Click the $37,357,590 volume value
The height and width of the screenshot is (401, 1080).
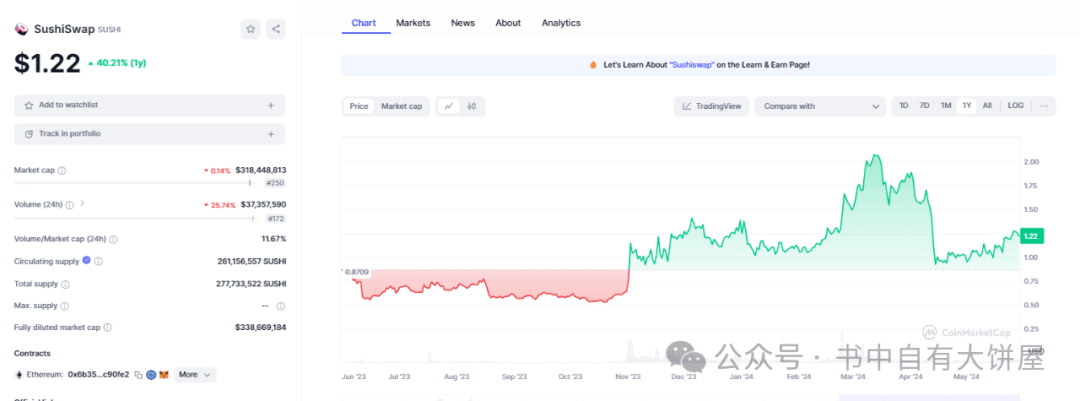click(x=263, y=205)
